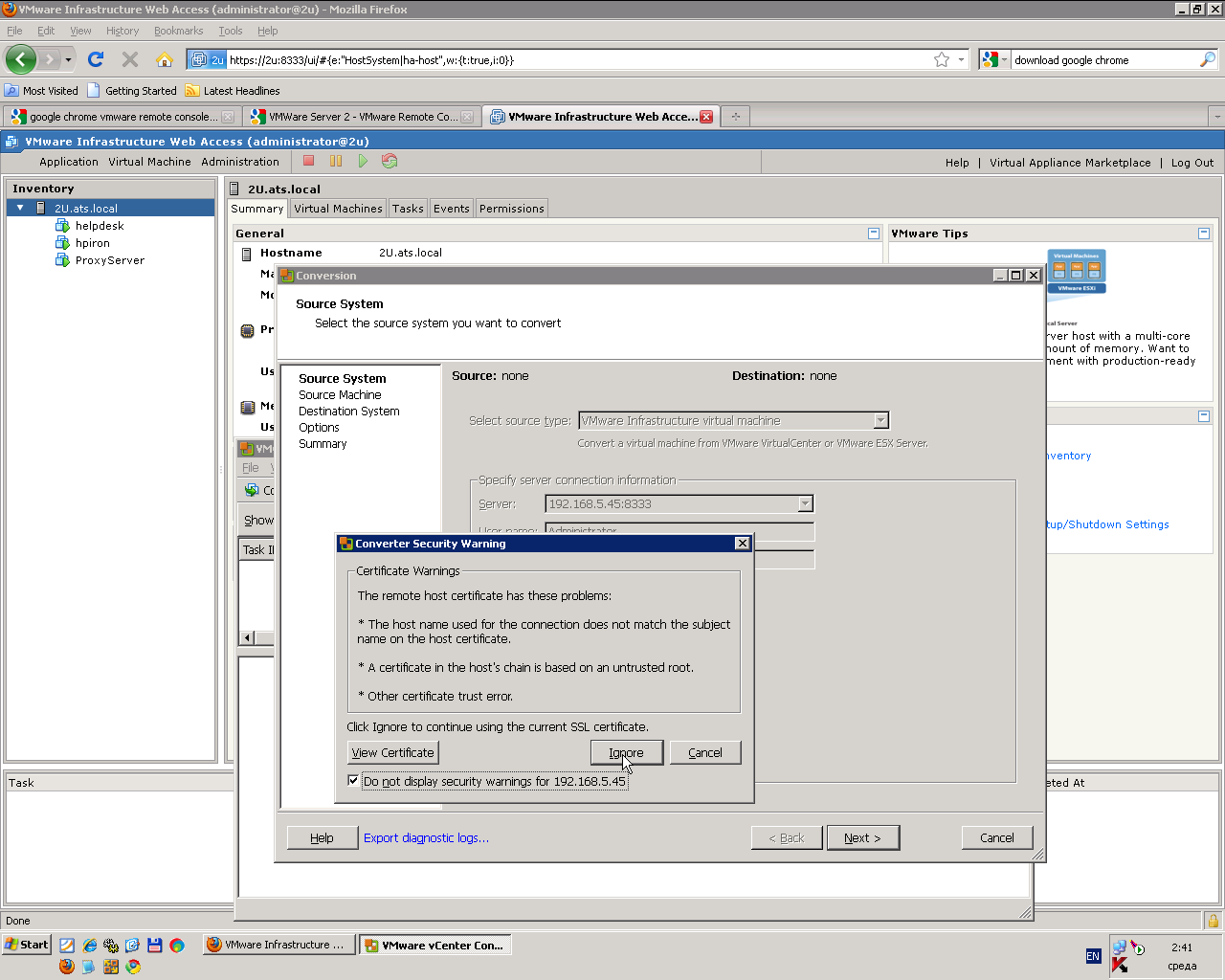Power off VM with the red square icon
The image size is (1225, 980).
click(309, 161)
